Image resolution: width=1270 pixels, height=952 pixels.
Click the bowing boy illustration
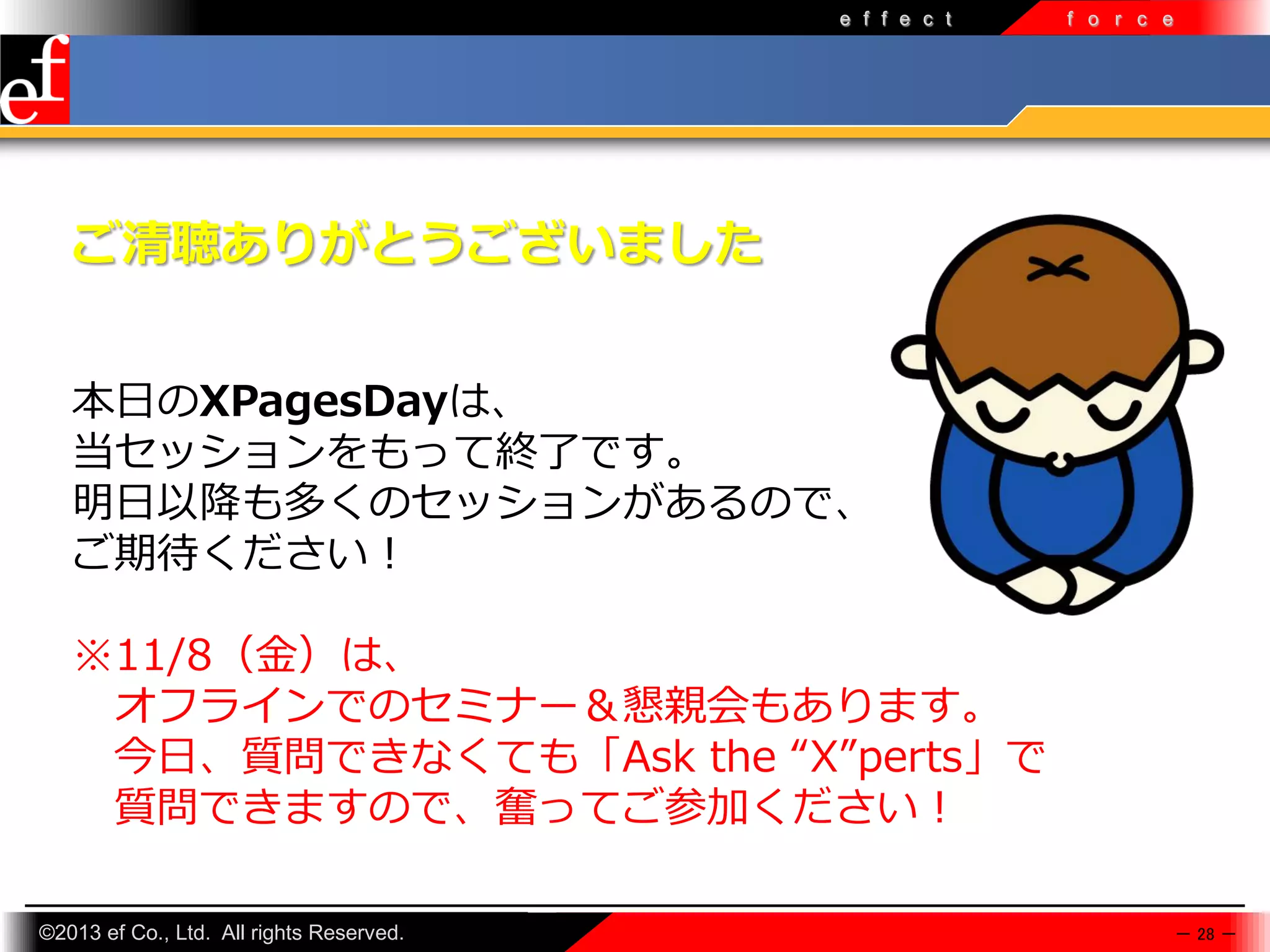pyautogui.click(x=1057, y=414)
